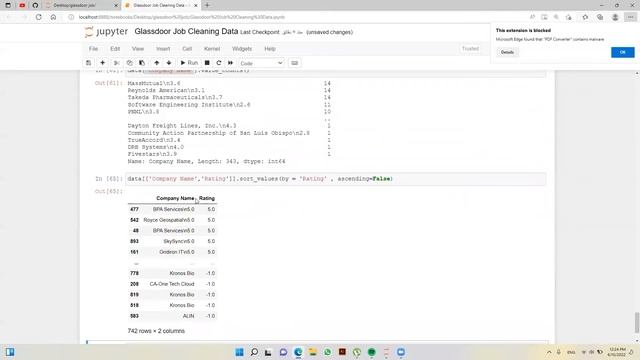Enter immersive reader icon
The height and width of the screenshot is (360, 640).
pos(544,17)
